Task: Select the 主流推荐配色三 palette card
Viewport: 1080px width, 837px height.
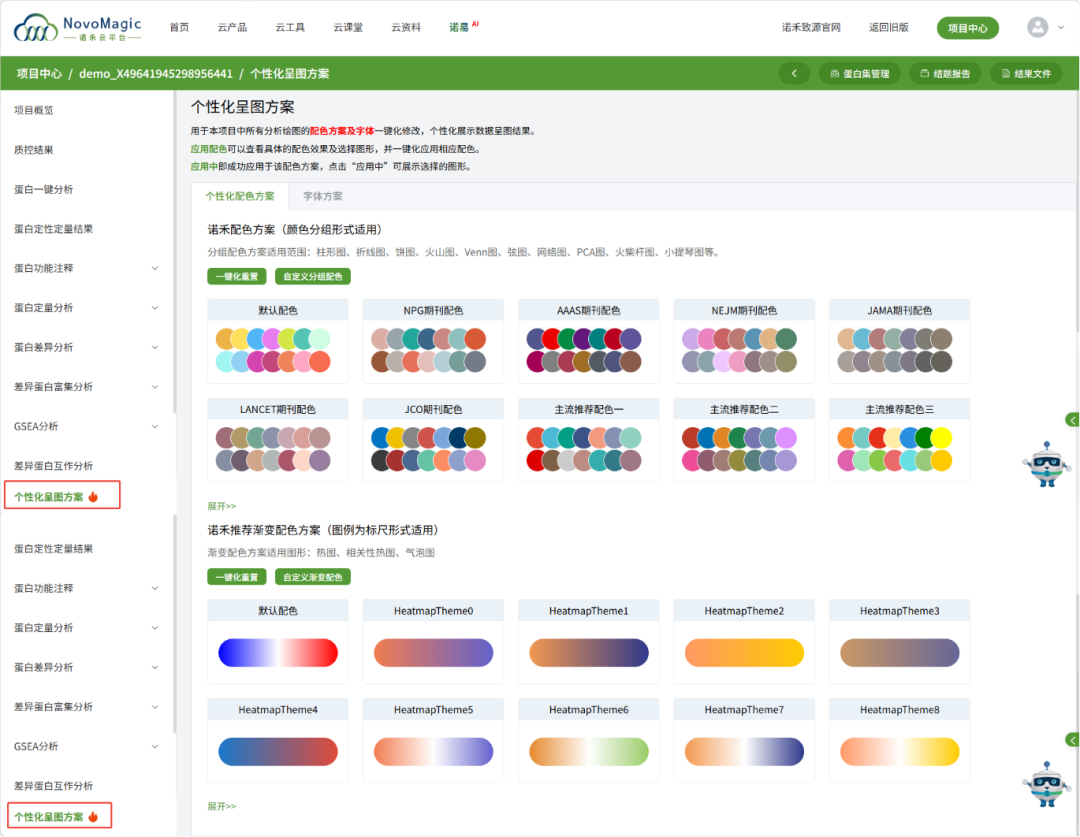Action: coord(900,440)
